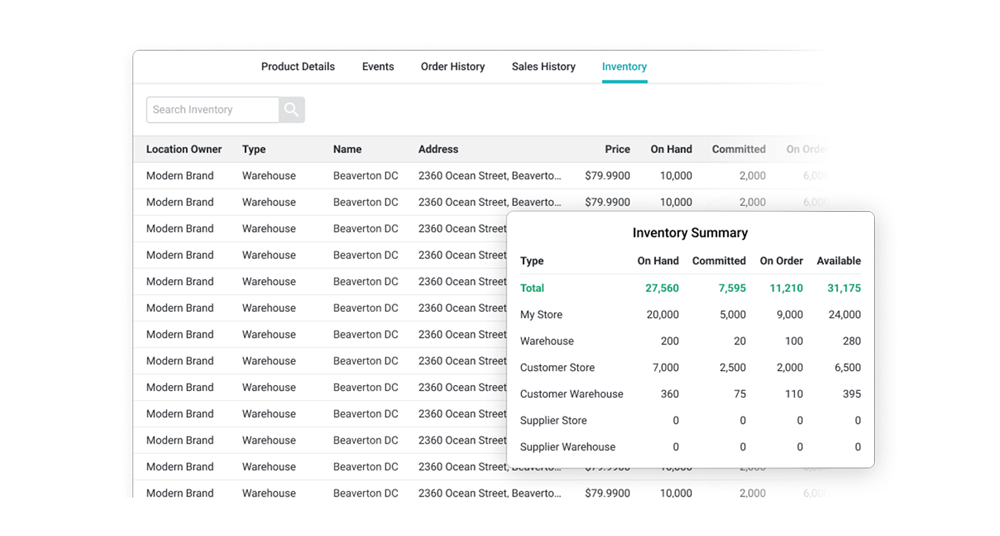The width and height of the screenshot is (1000, 536).
Task: Click the Available column header in summary
Action: (838, 261)
